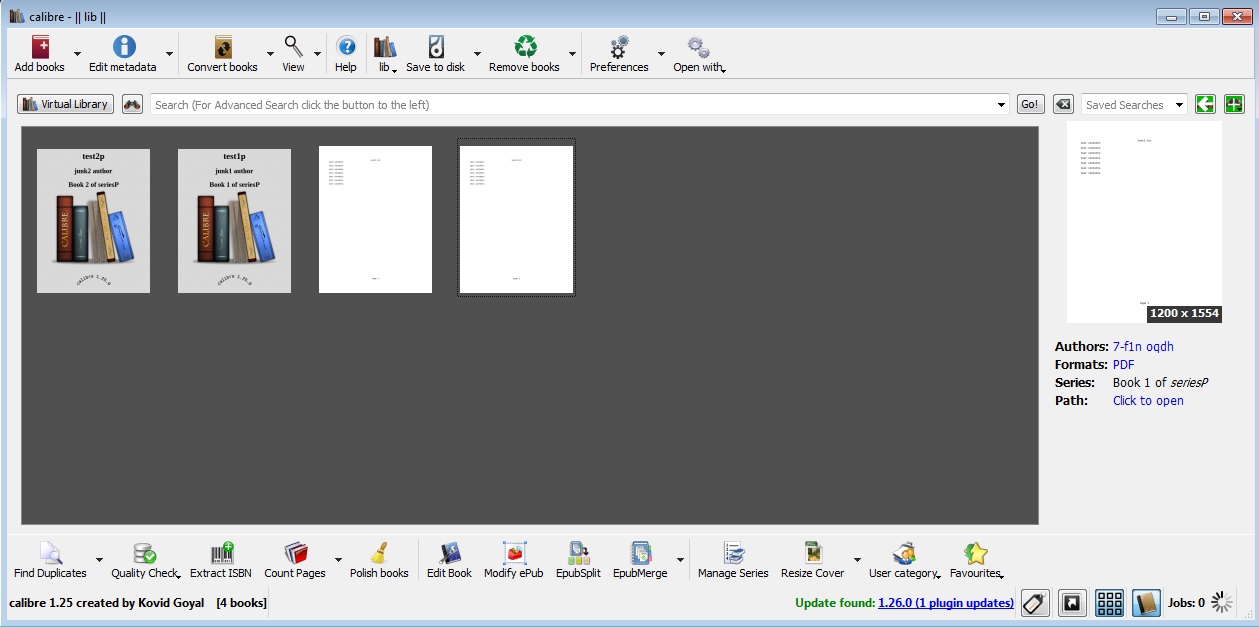Click Path 'Click to open' link
The height and width of the screenshot is (627, 1259).
click(1148, 401)
